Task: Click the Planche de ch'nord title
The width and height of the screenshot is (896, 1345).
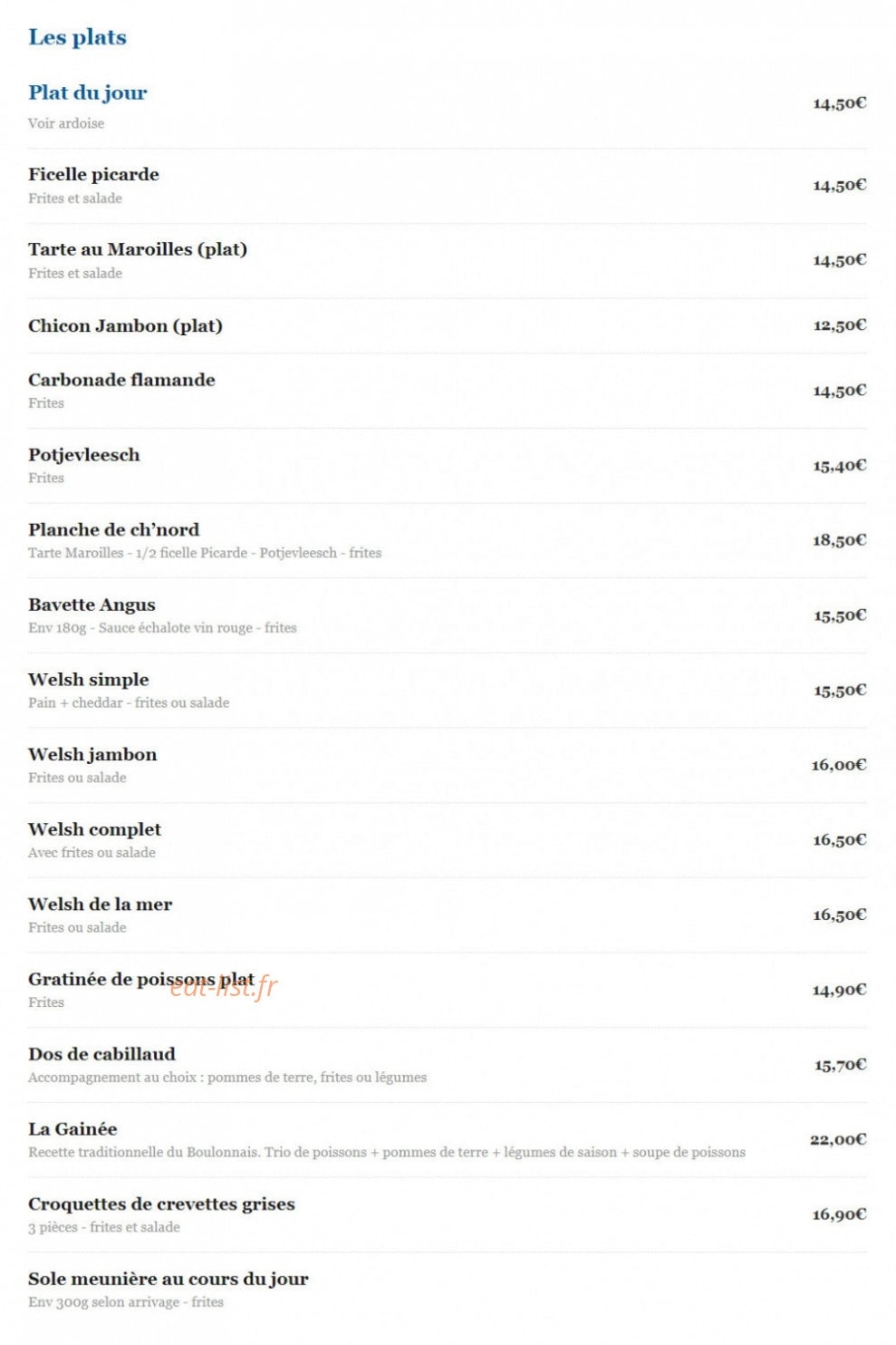Action: pyautogui.click(x=113, y=529)
